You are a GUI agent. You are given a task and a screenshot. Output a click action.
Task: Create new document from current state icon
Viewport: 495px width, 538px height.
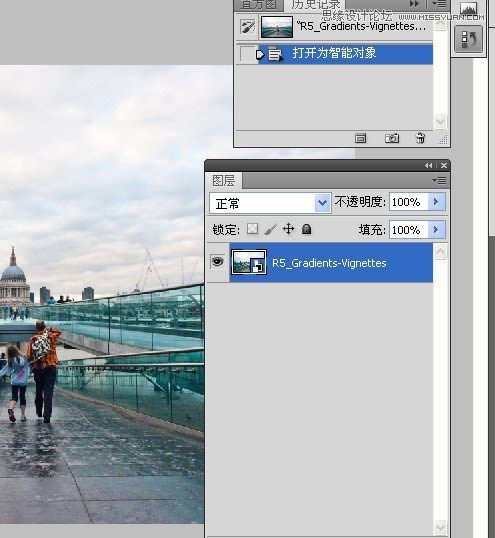click(x=360, y=138)
